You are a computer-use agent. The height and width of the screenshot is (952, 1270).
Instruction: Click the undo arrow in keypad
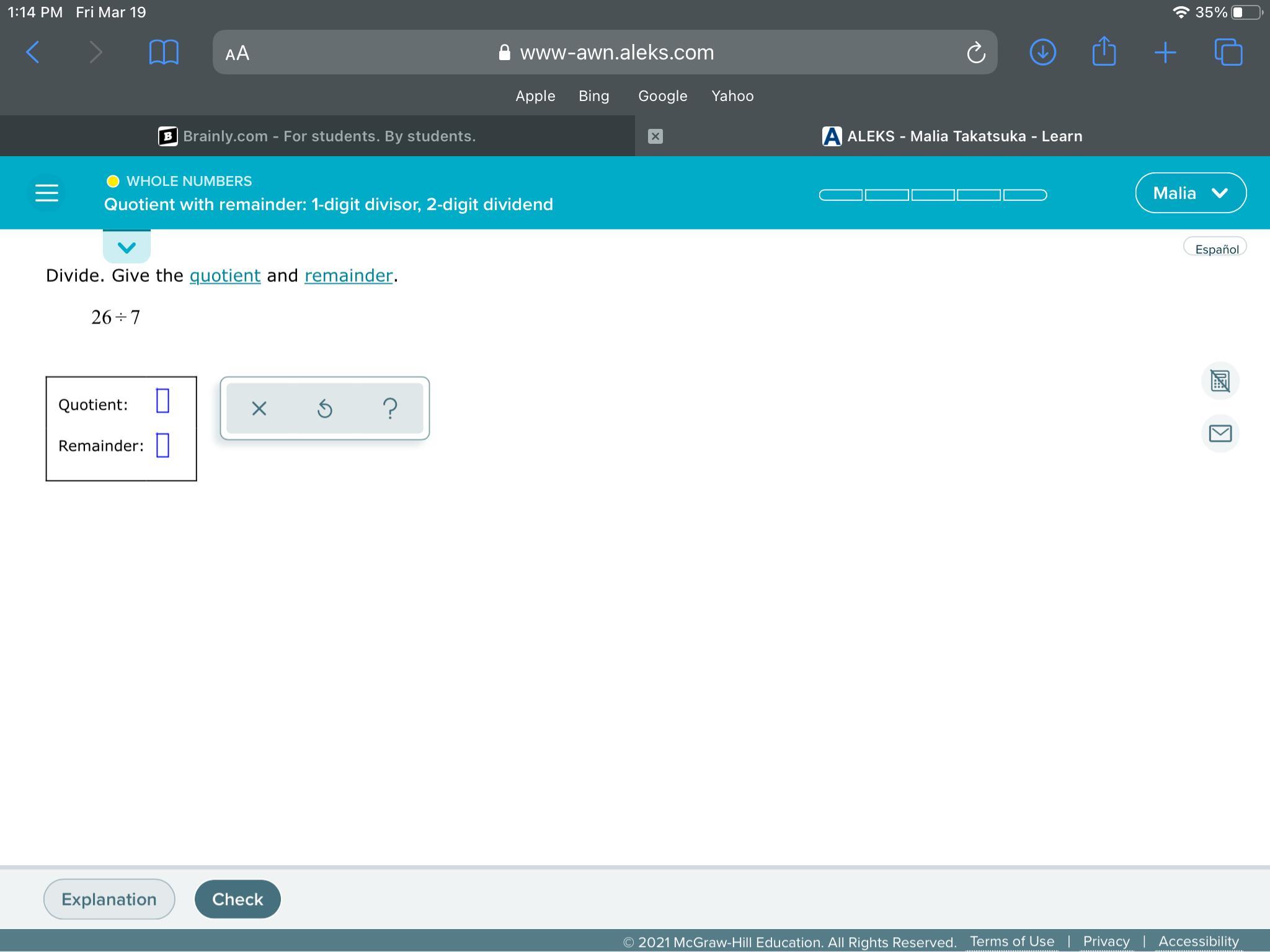pos(325,408)
